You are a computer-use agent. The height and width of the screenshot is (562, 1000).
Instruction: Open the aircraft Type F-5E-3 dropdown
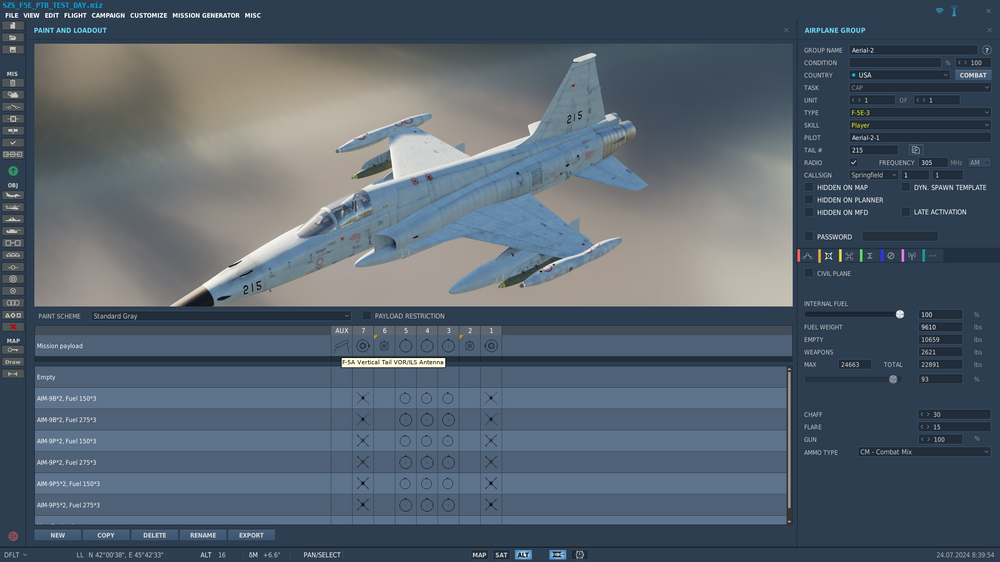(x=920, y=112)
